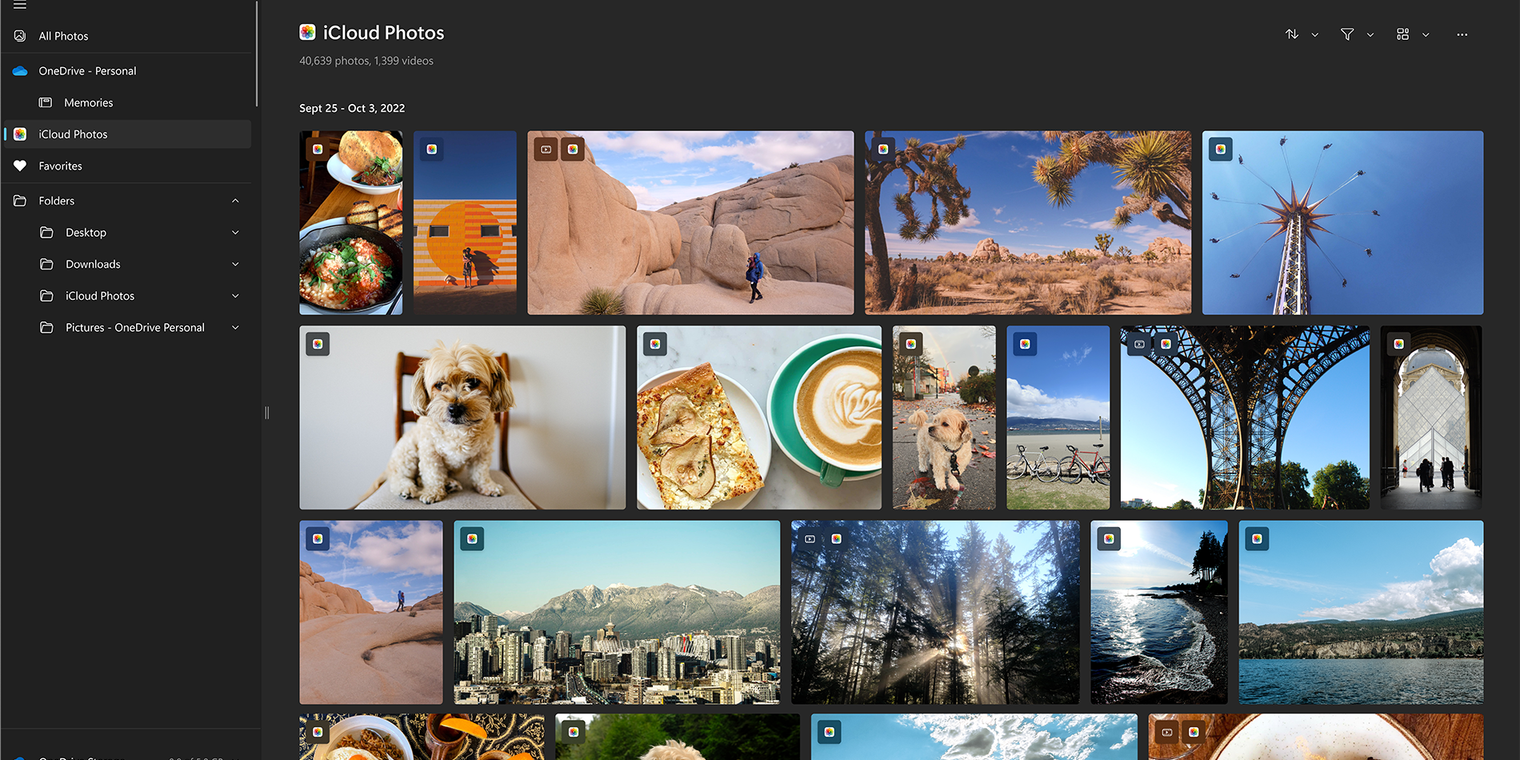
Task: Click the iCloud Photos sidebar icon
Action: pos(20,134)
